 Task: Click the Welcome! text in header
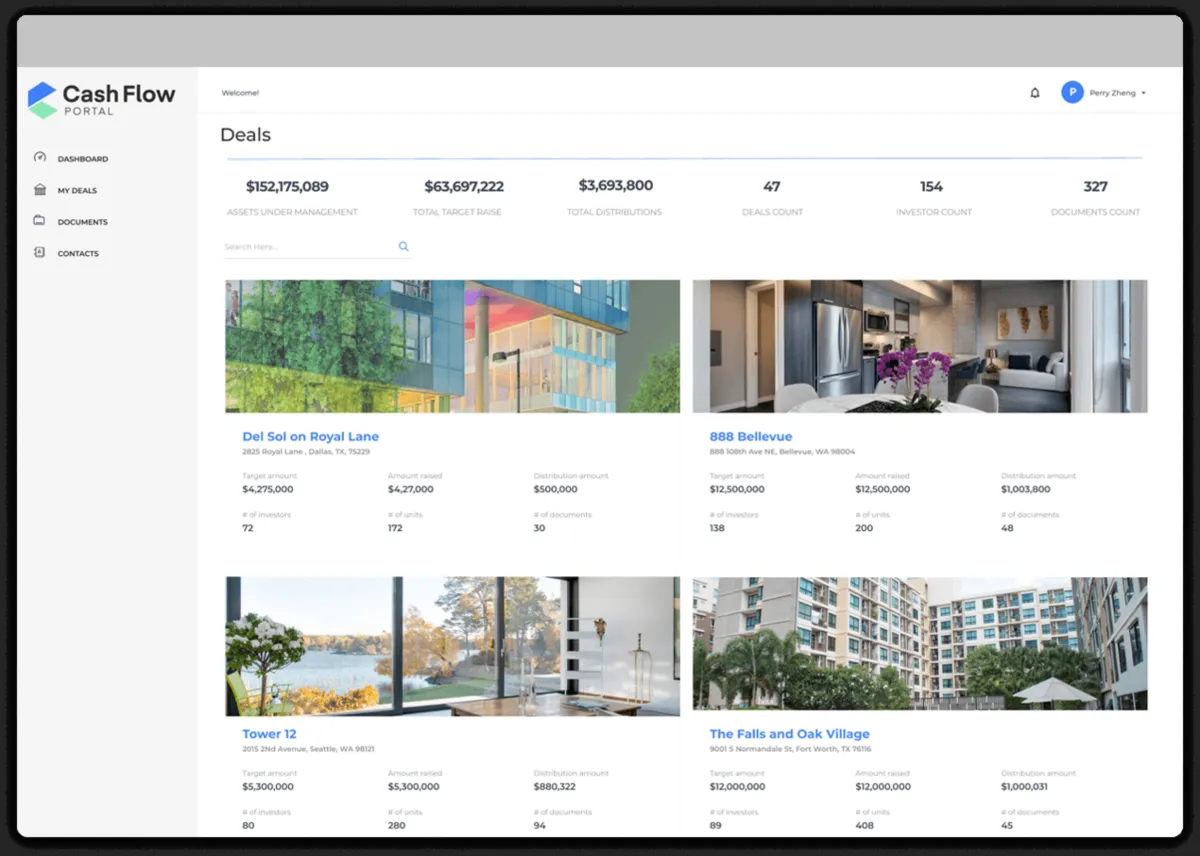pos(240,93)
